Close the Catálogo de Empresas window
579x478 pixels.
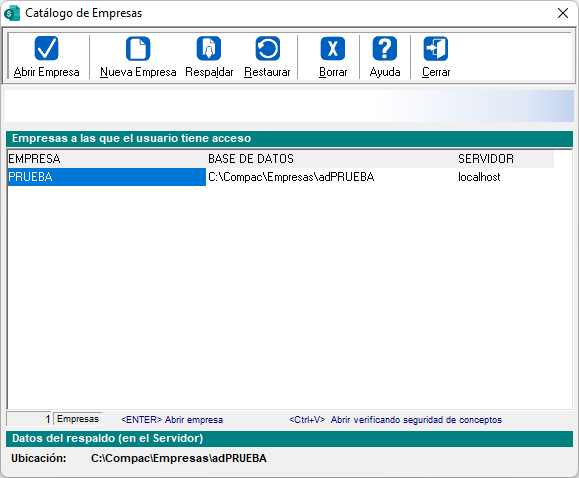click(x=563, y=13)
